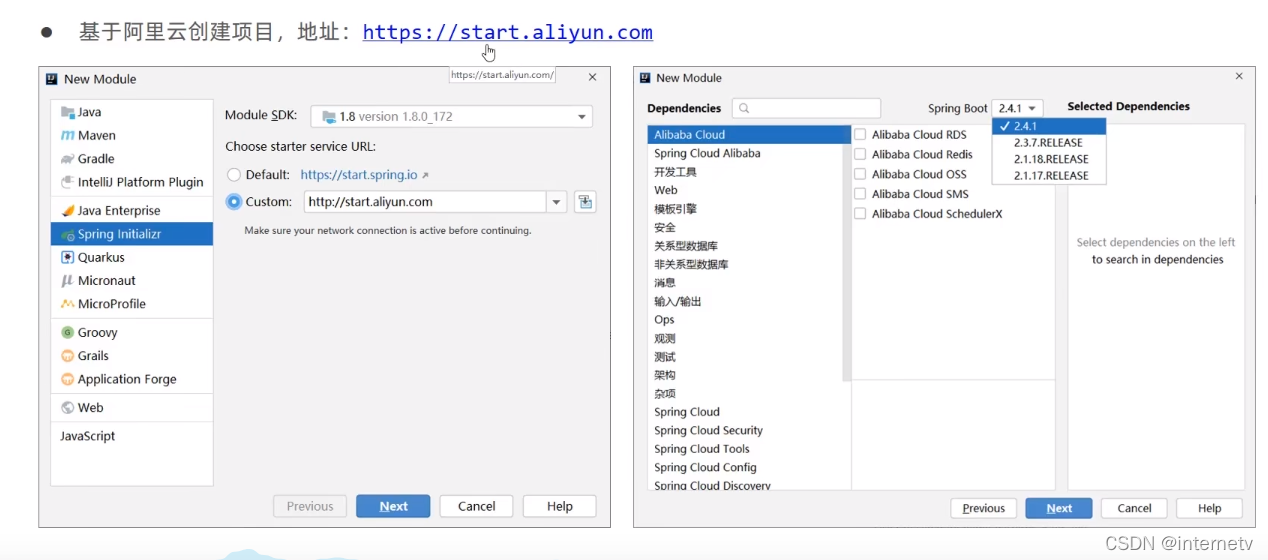This screenshot has width=1268, height=560.
Task: Click Cancel in the dependencies dialog
Action: pos(1134,508)
